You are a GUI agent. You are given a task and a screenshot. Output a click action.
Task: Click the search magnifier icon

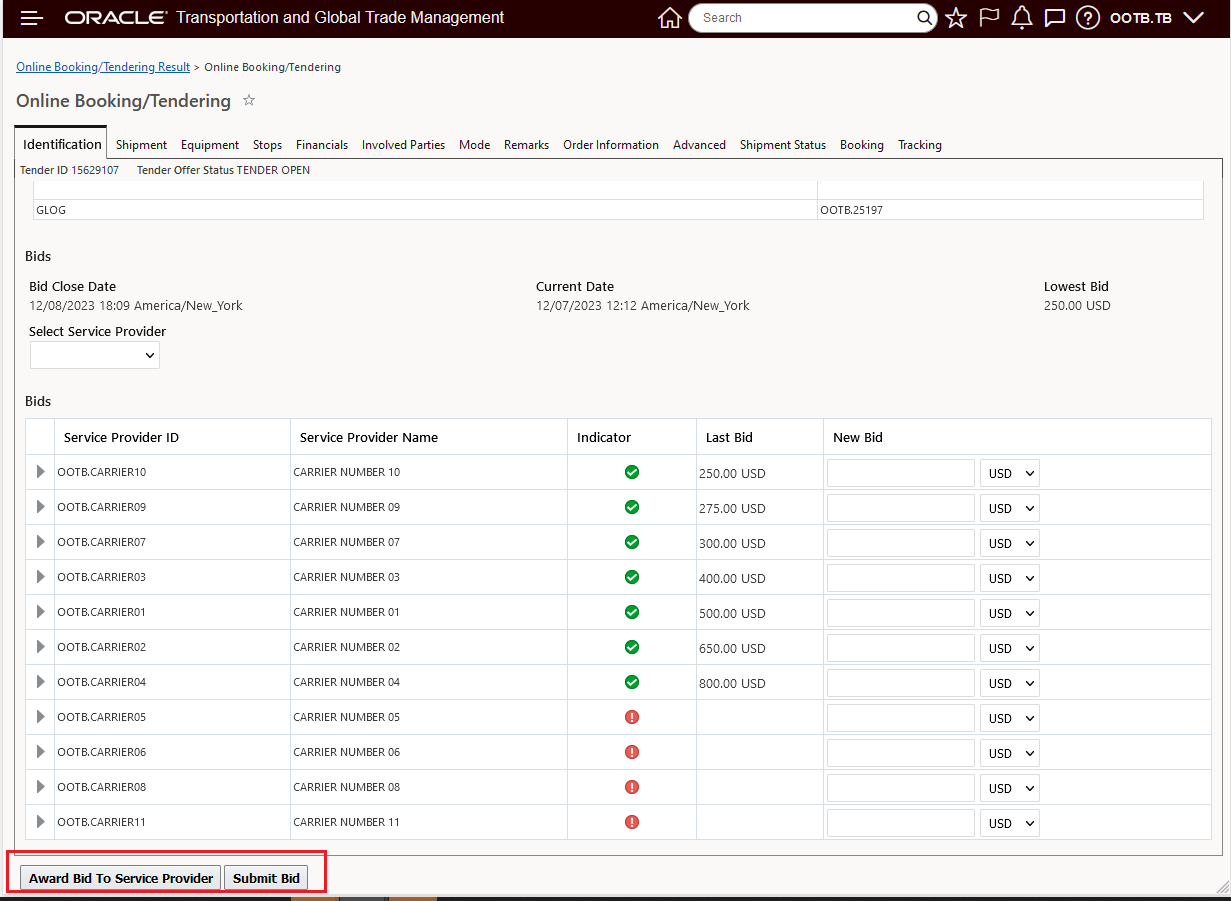click(x=925, y=18)
